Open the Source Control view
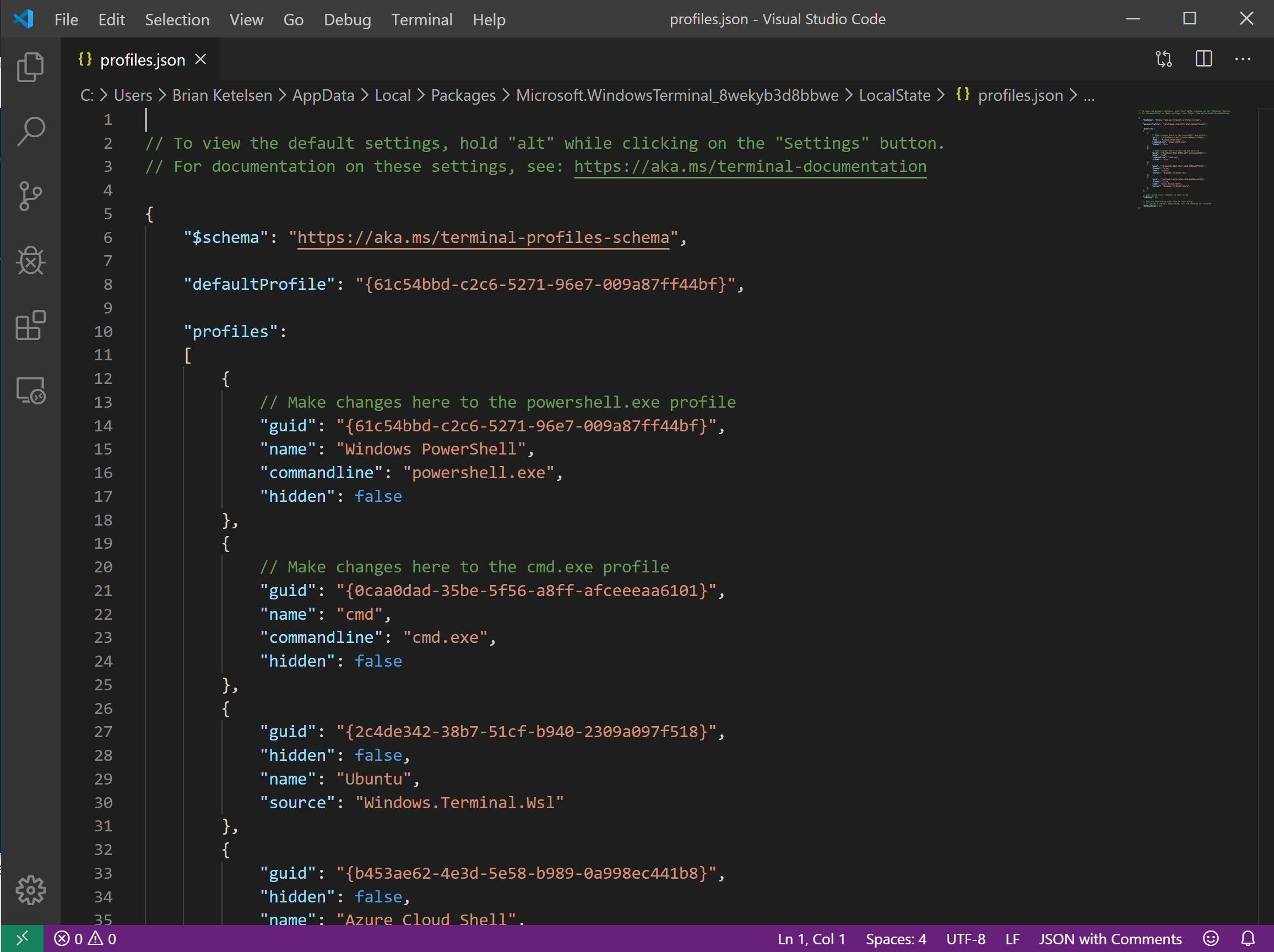The height and width of the screenshot is (952, 1274). (x=30, y=196)
